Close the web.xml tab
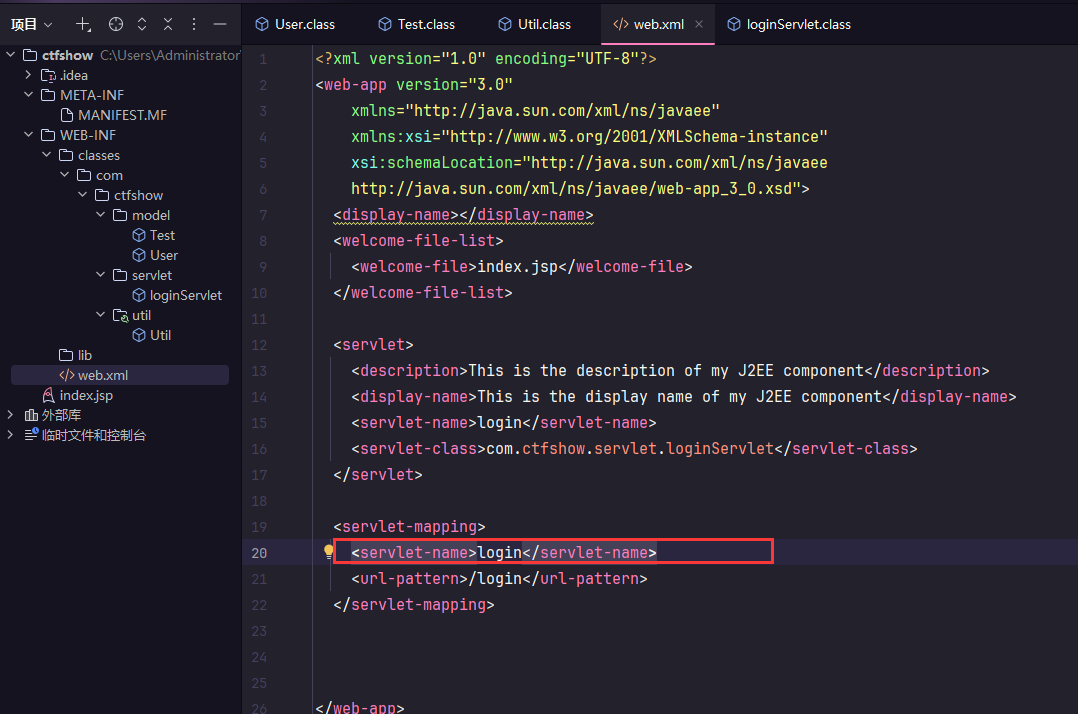This screenshot has height=714, width=1078. (698, 24)
